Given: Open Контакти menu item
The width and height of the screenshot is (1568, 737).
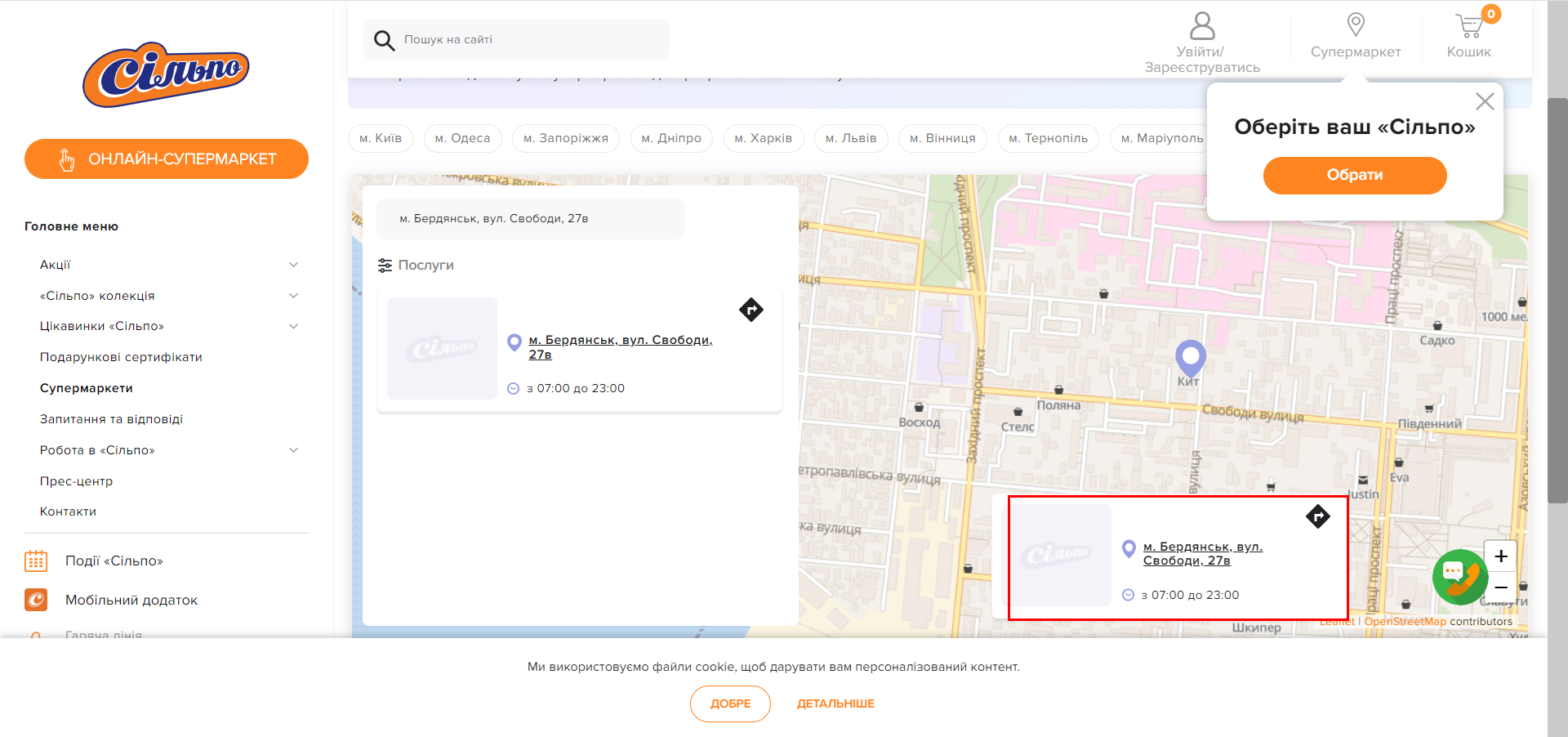Looking at the screenshot, I should (69, 511).
